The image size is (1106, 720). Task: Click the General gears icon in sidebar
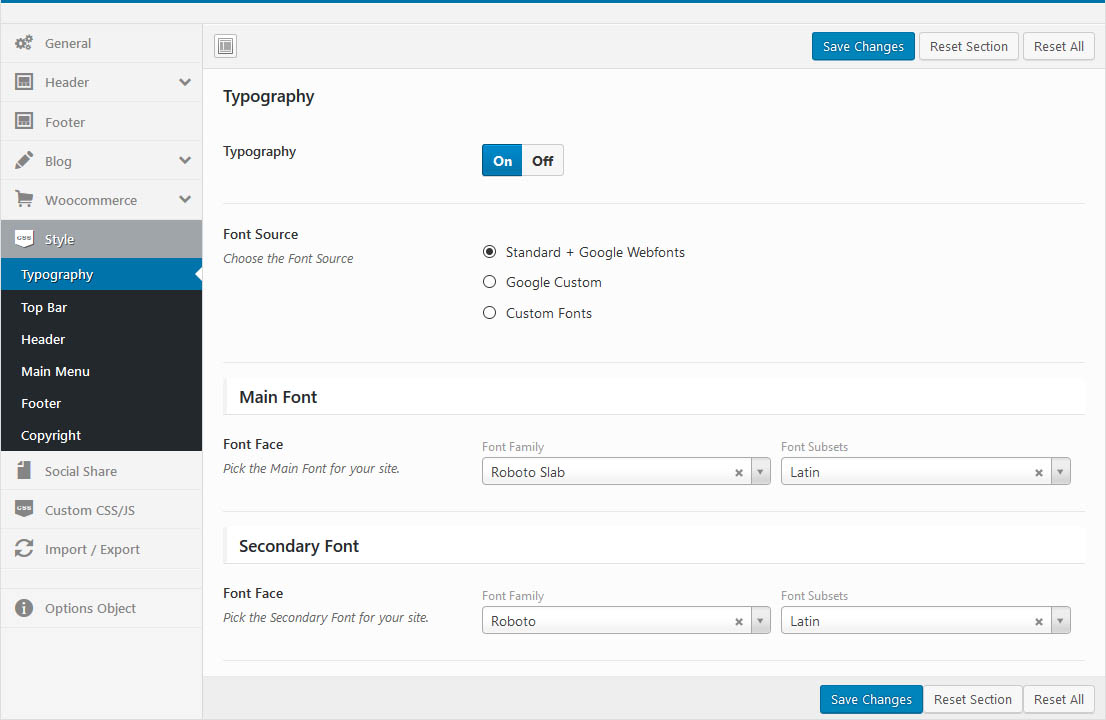[x=24, y=43]
